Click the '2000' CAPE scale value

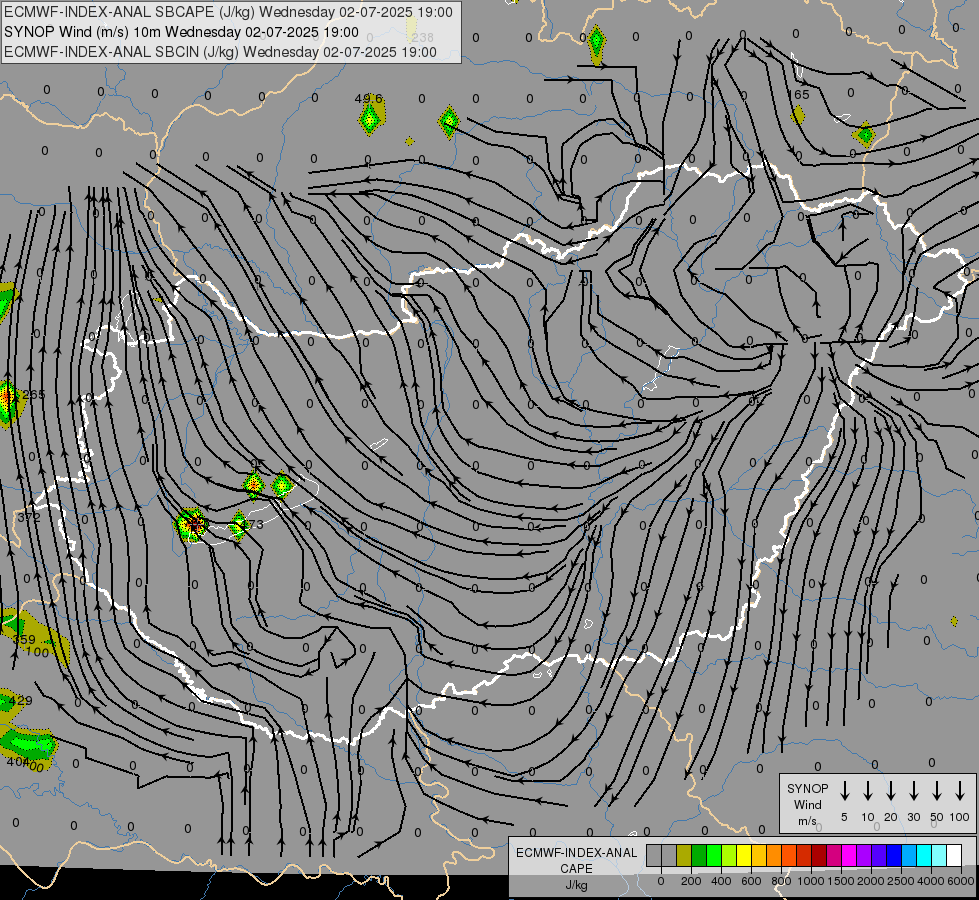coord(871,881)
